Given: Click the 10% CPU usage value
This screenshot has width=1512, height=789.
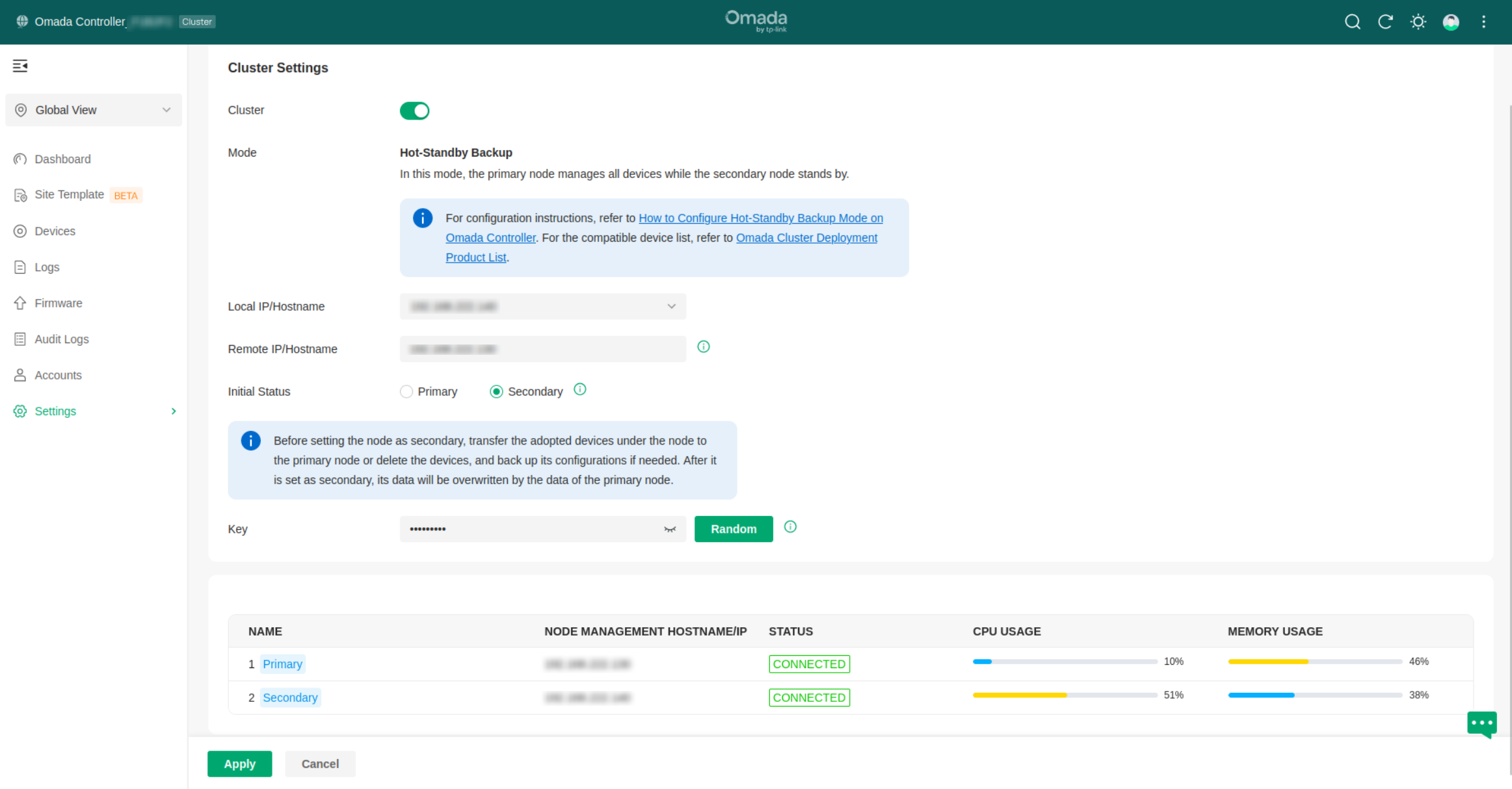Looking at the screenshot, I should [1174, 662].
